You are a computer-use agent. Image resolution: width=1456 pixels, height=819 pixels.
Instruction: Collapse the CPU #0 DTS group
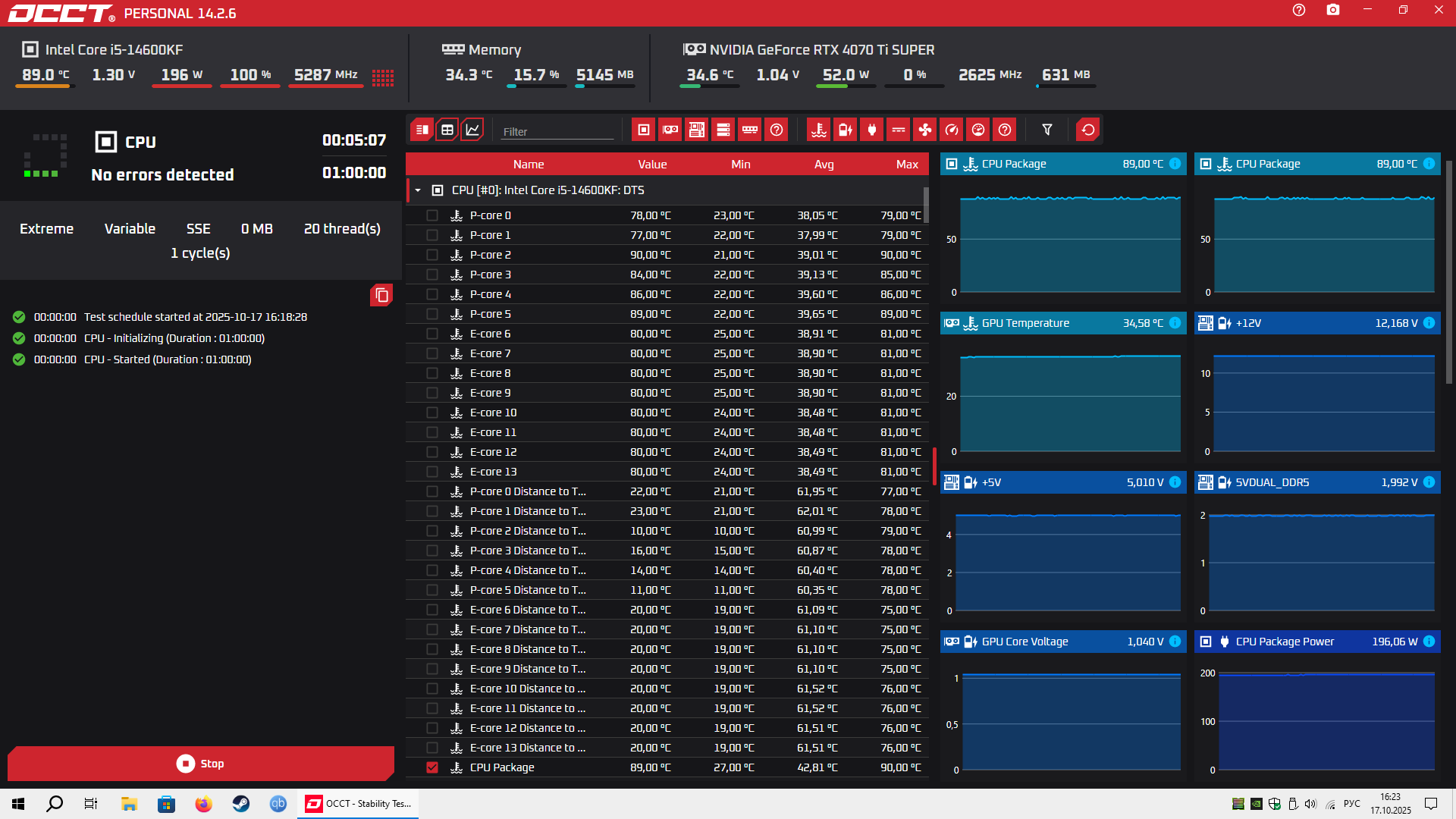[418, 190]
